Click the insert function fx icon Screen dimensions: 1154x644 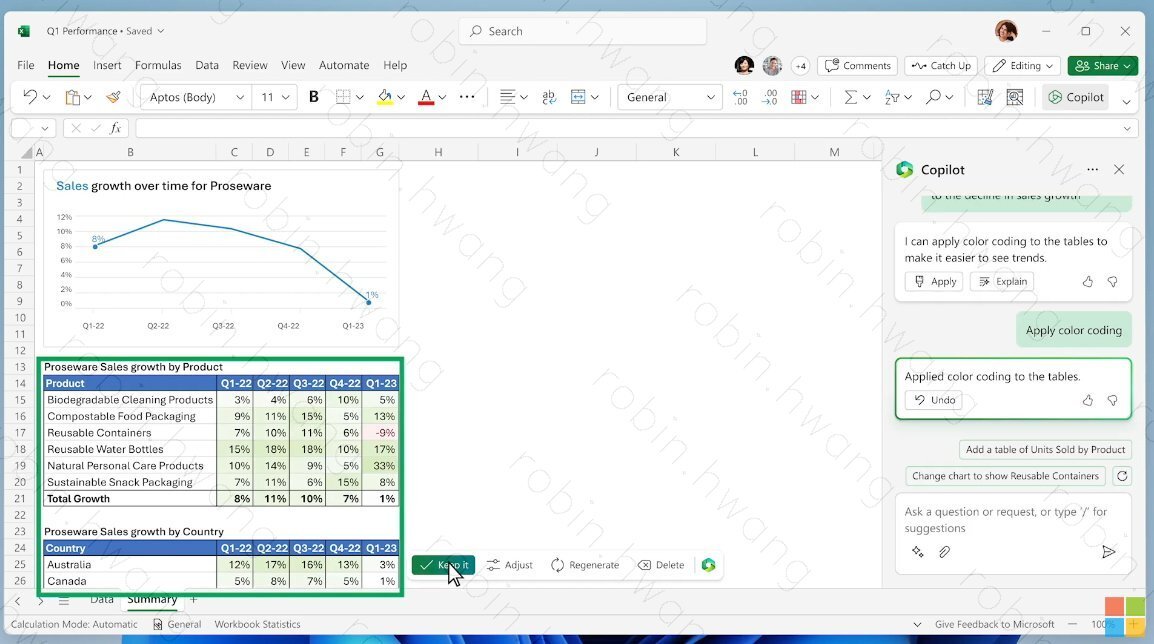116,128
